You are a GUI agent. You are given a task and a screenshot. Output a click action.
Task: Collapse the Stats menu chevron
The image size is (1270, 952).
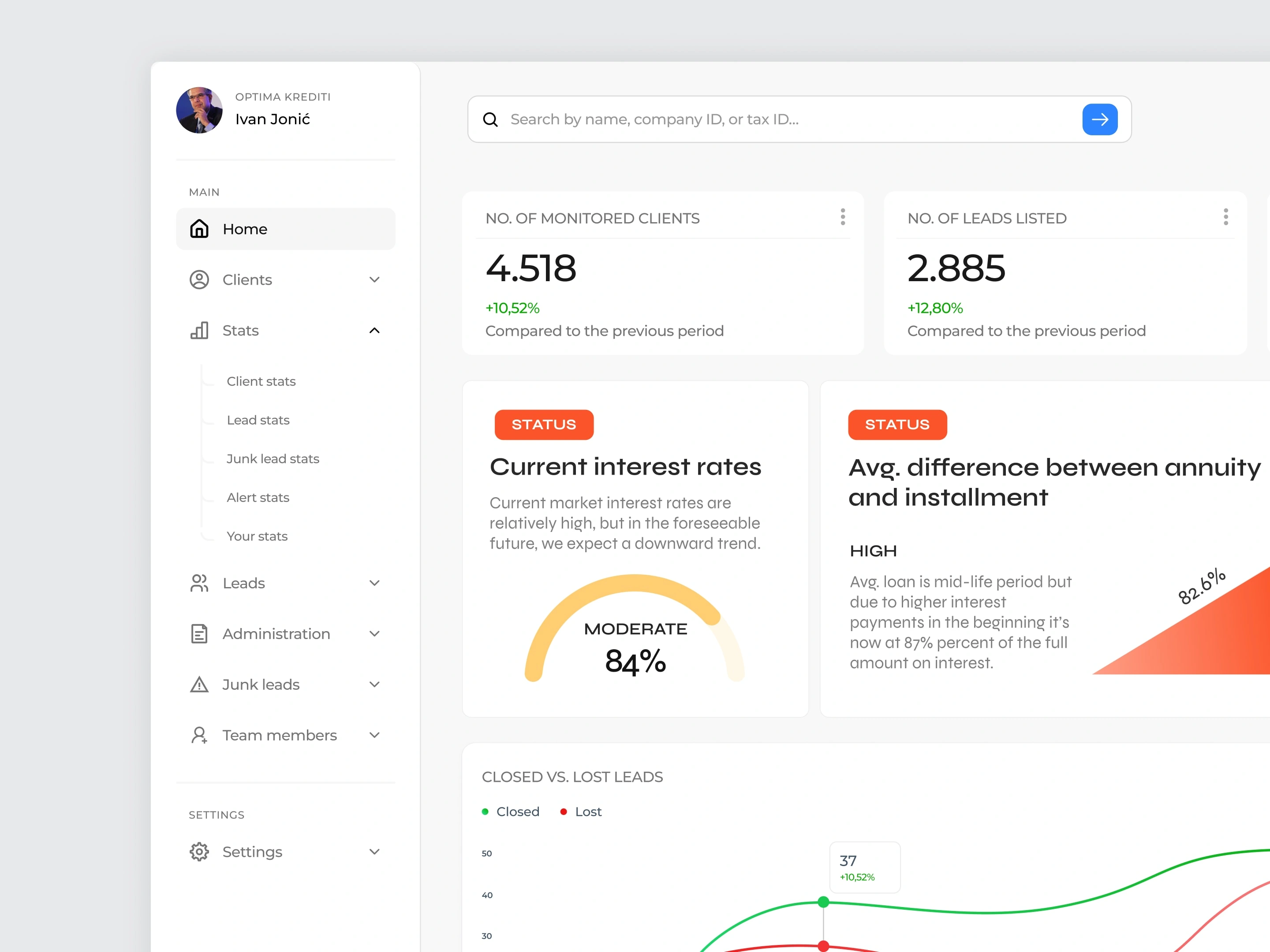point(374,331)
